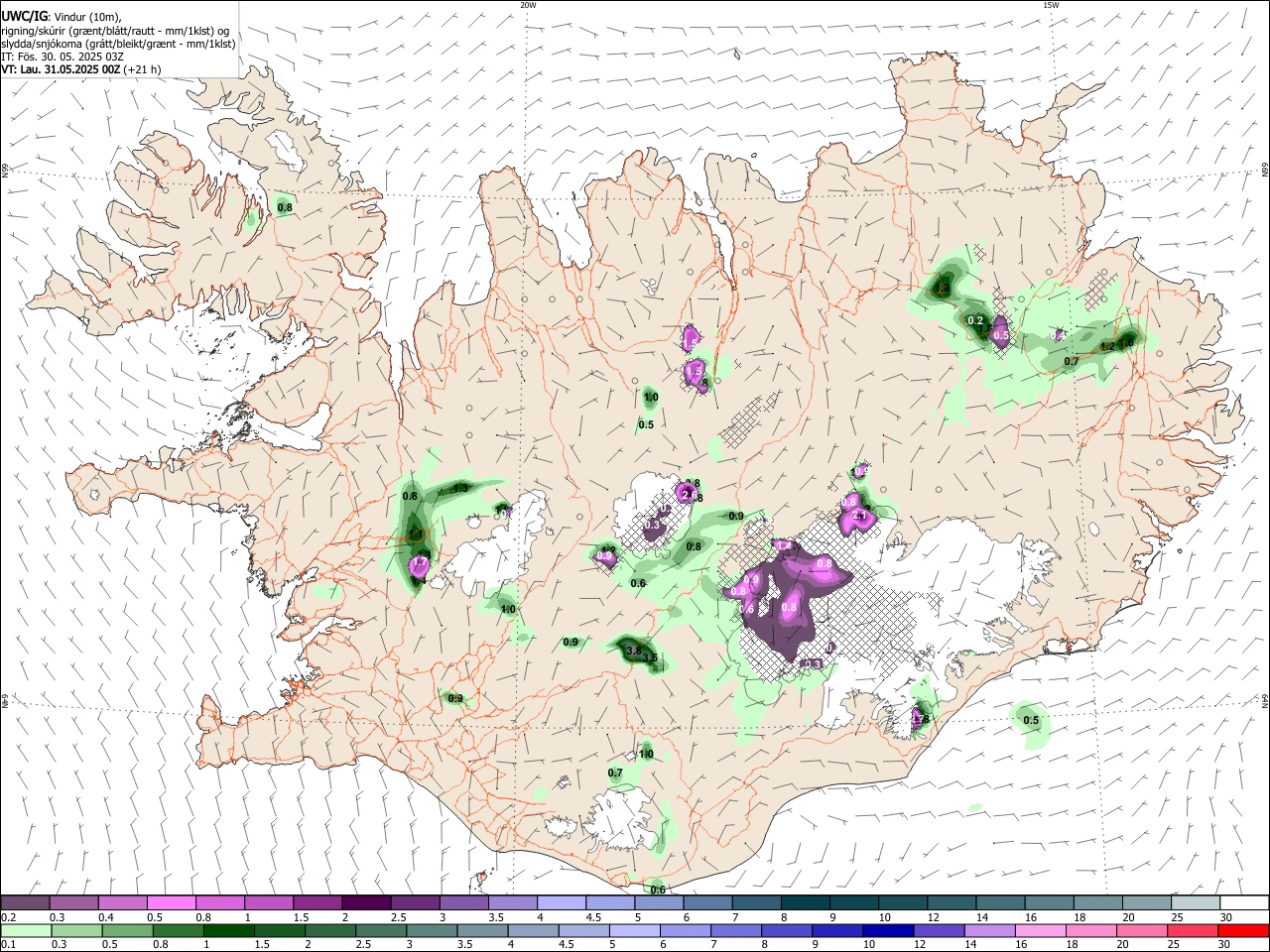Click the 'UWC/IG: Vindur (10m),' title line
The image size is (1270, 952).
pos(61,17)
